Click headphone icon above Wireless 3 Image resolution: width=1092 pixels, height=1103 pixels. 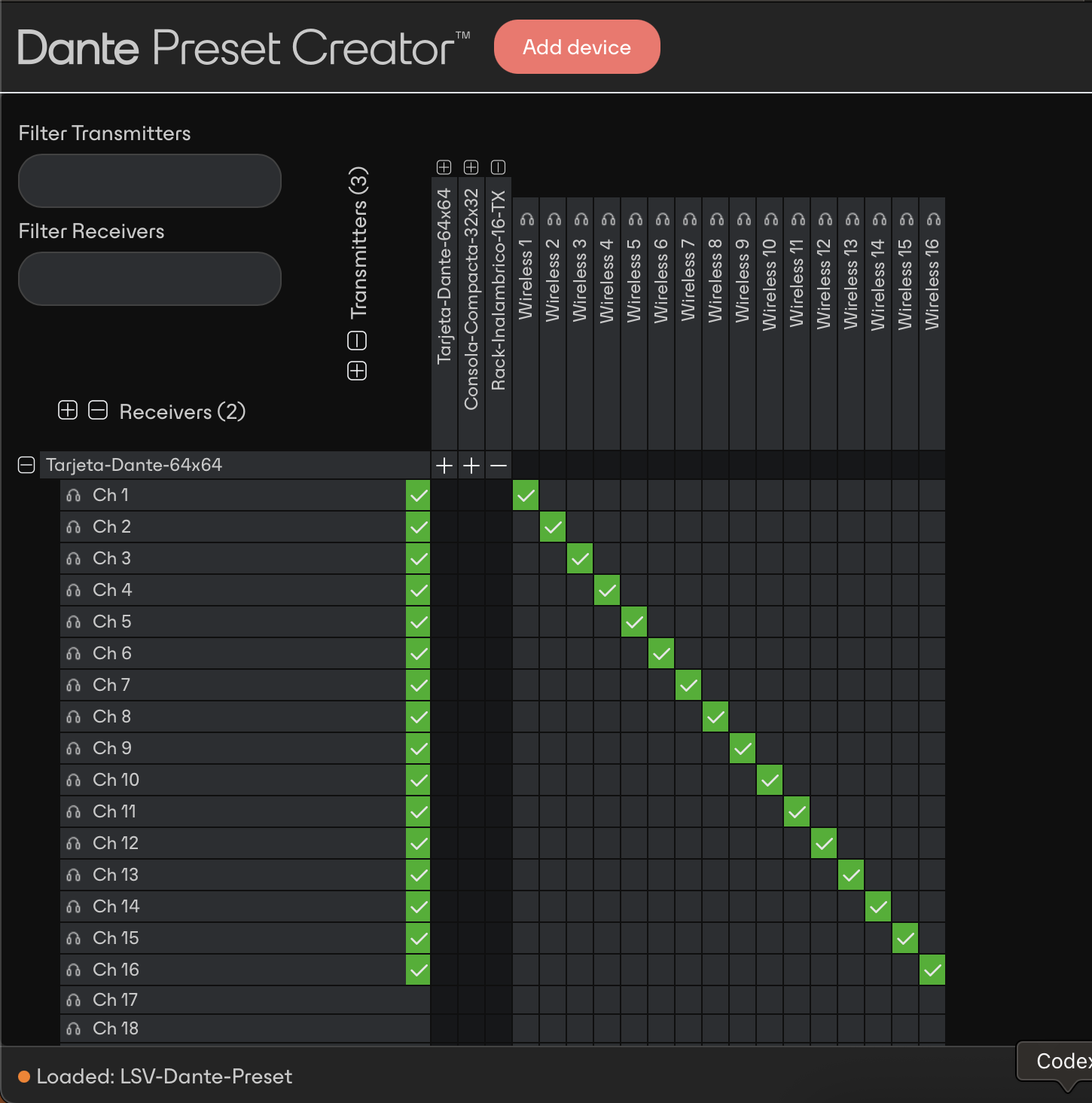(581, 219)
